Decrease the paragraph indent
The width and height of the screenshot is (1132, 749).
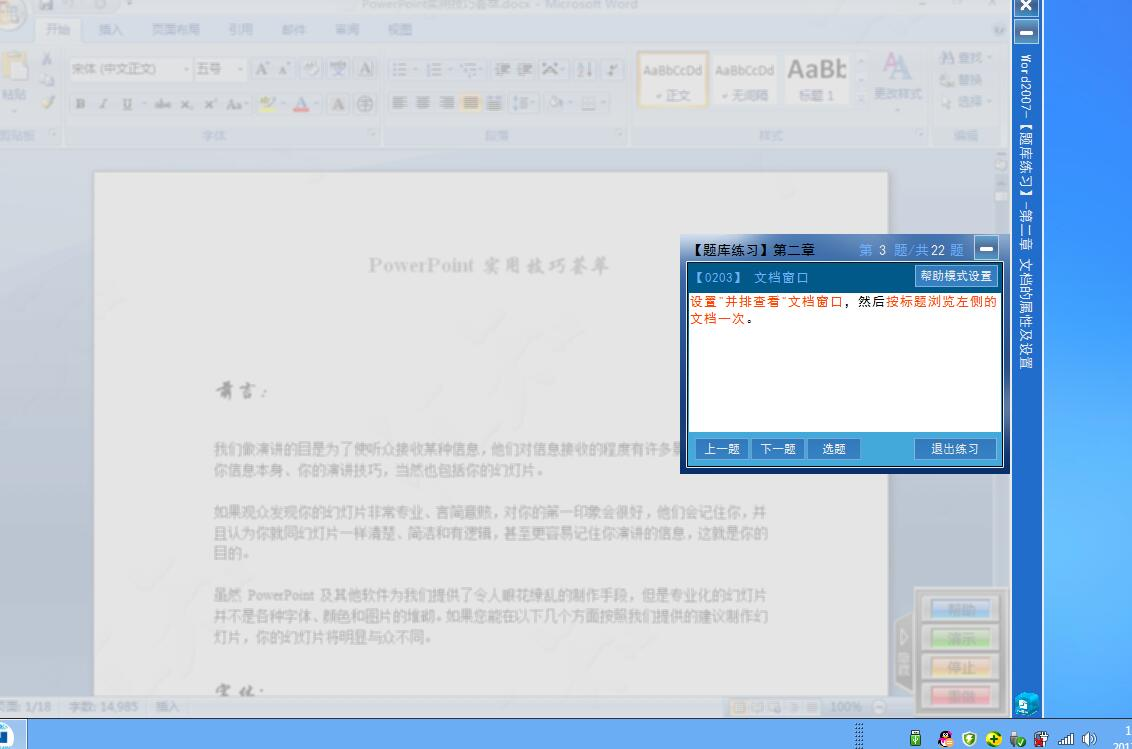click(502, 69)
